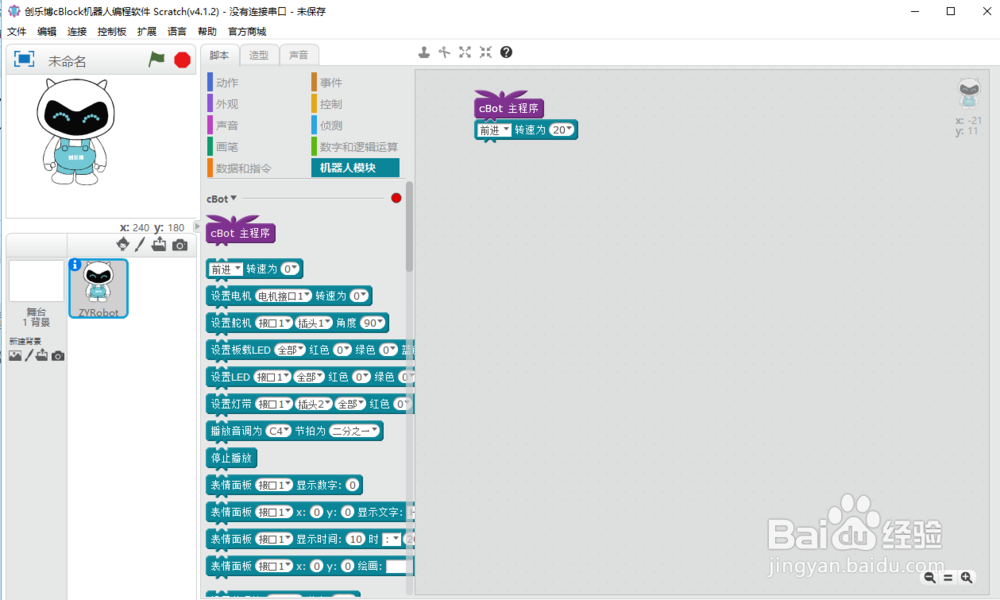1000x600 pixels.
Task: Open block help question mark
Action: (x=506, y=52)
